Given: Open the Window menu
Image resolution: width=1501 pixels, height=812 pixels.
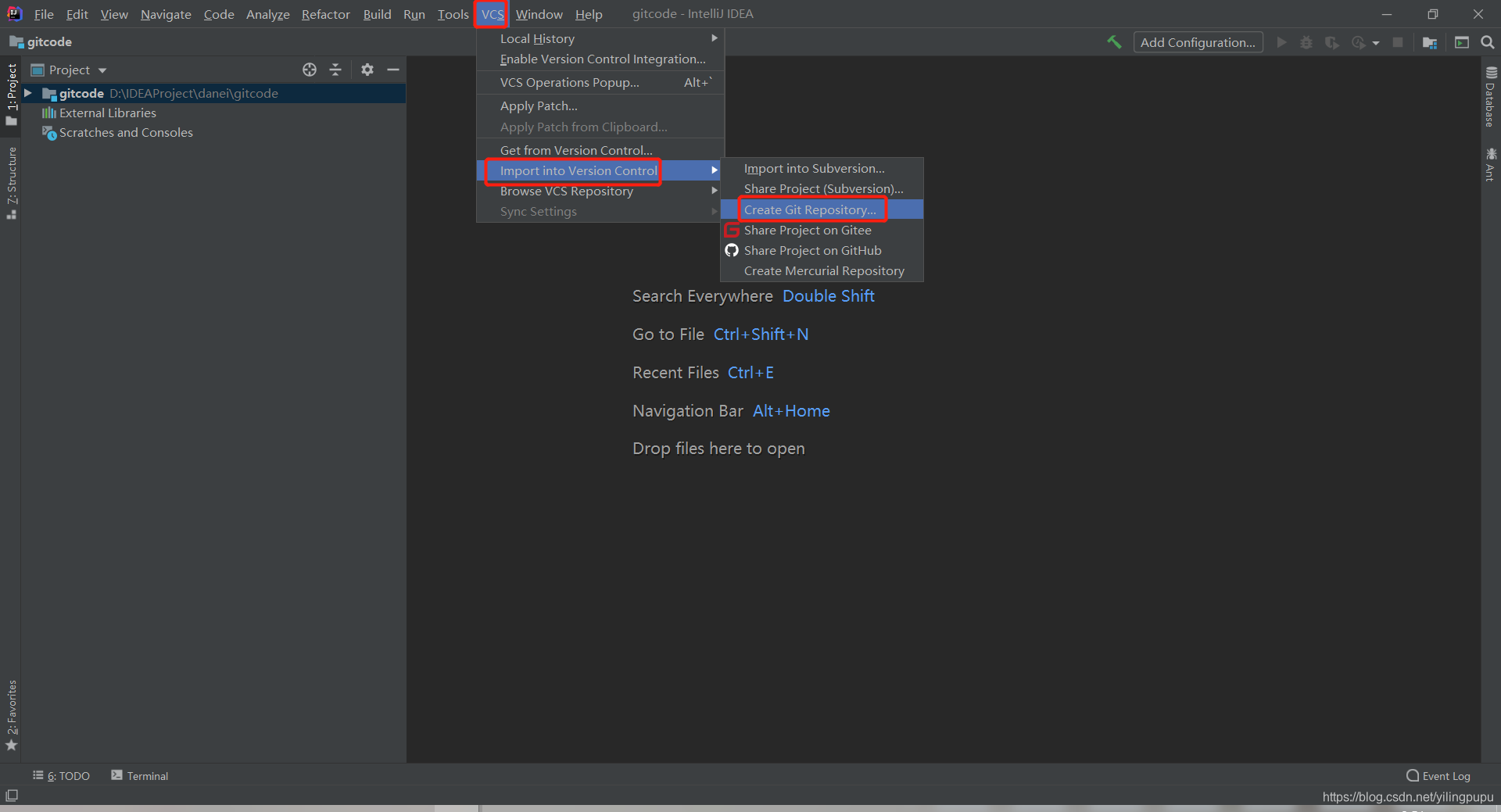Looking at the screenshot, I should (x=539, y=14).
